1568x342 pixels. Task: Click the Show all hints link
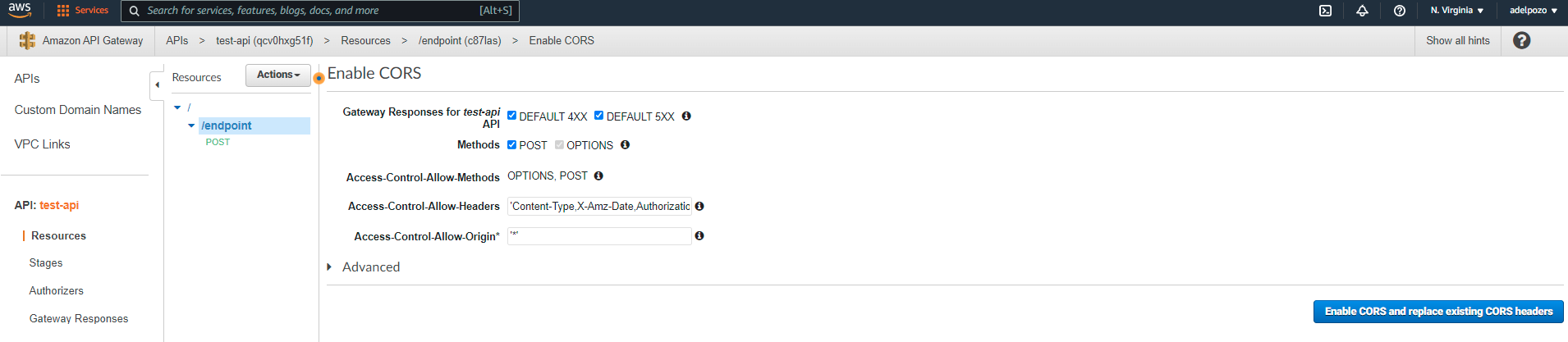(x=1457, y=40)
